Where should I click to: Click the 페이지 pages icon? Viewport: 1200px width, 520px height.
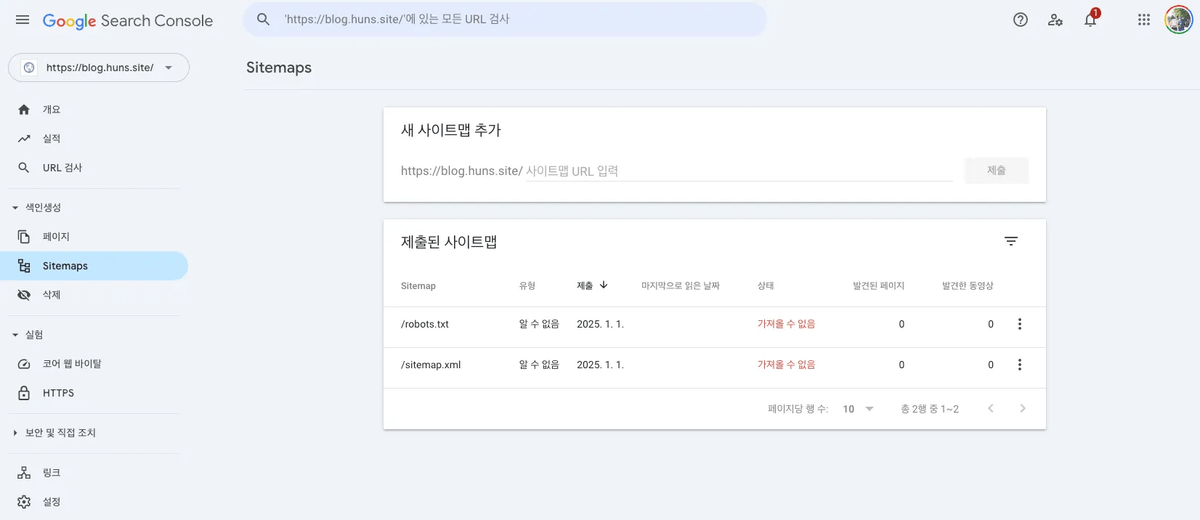click(24, 237)
